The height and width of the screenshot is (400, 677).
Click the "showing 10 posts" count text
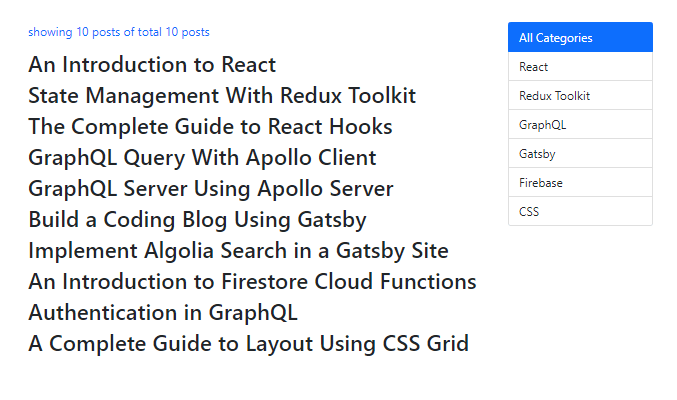tap(70, 32)
